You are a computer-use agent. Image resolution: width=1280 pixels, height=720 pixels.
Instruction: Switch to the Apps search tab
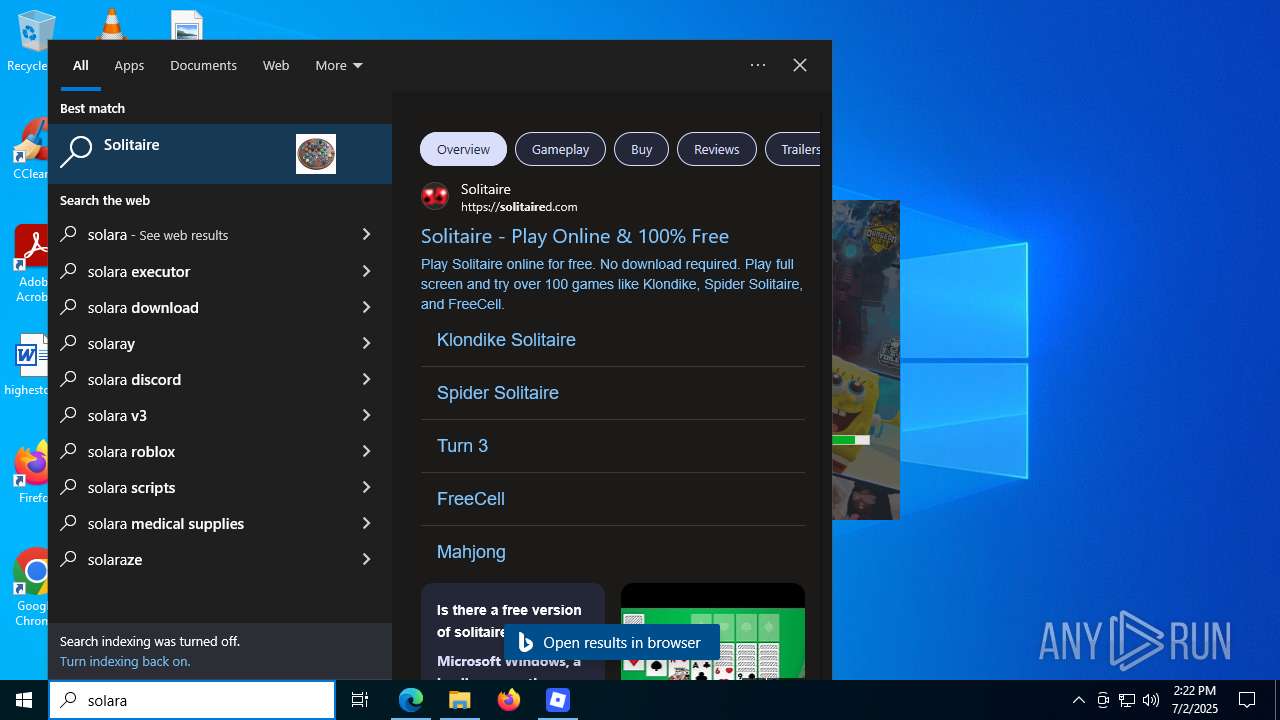point(129,65)
